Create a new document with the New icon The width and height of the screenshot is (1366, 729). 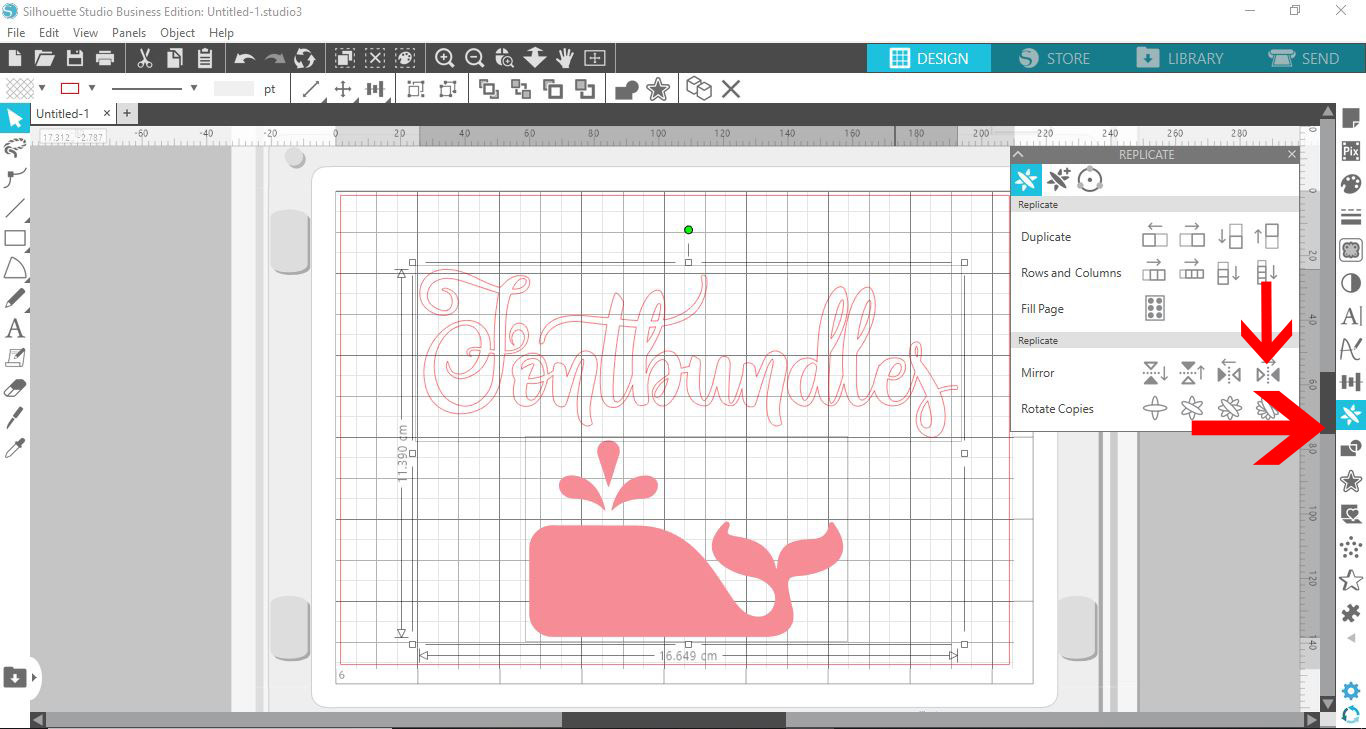tap(15, 58)
